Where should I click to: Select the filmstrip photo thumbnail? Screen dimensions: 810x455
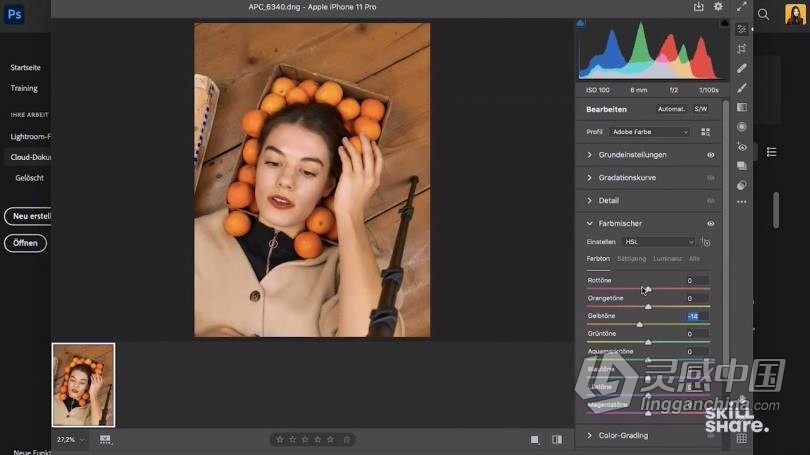pyautogui.click(x=84, y=385)
